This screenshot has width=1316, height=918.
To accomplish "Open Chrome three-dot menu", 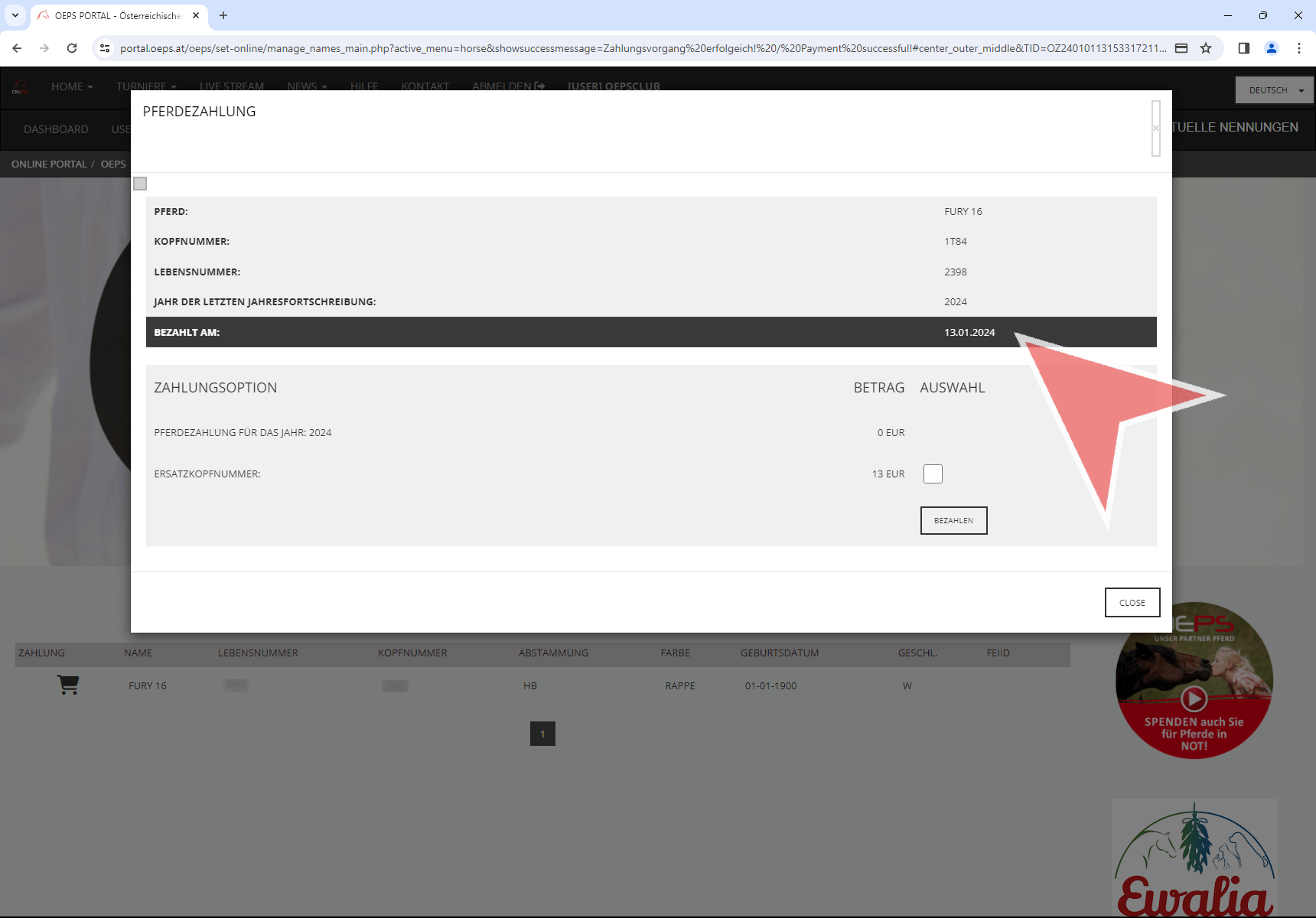I will (1299, 48).
